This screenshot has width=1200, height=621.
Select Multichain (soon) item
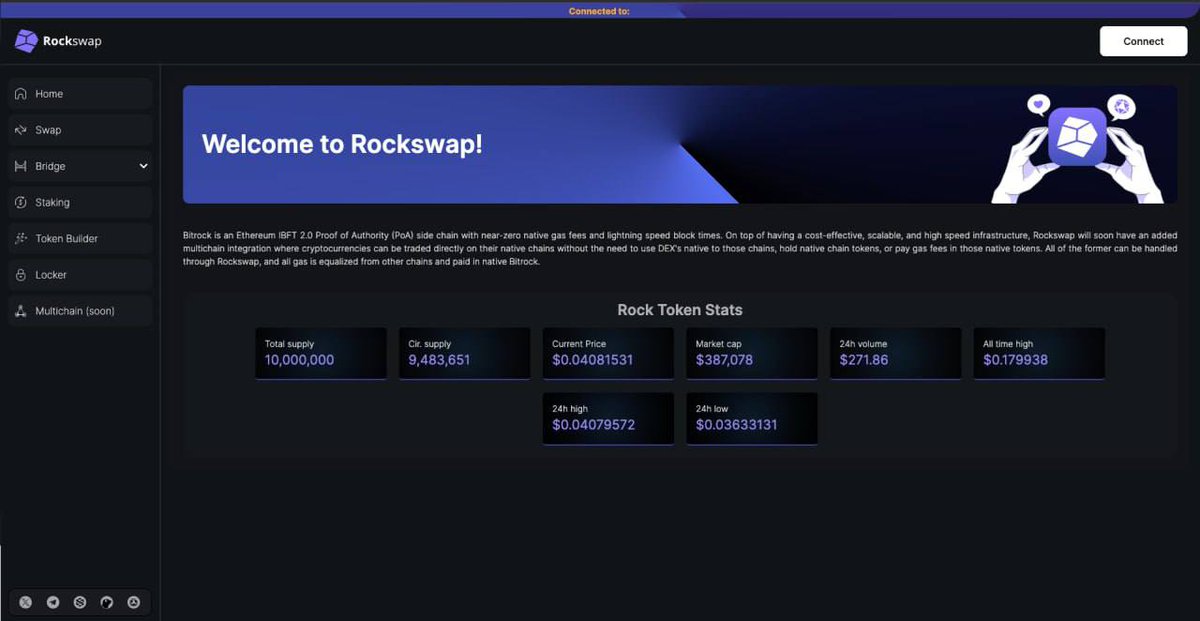click(80, 311)
